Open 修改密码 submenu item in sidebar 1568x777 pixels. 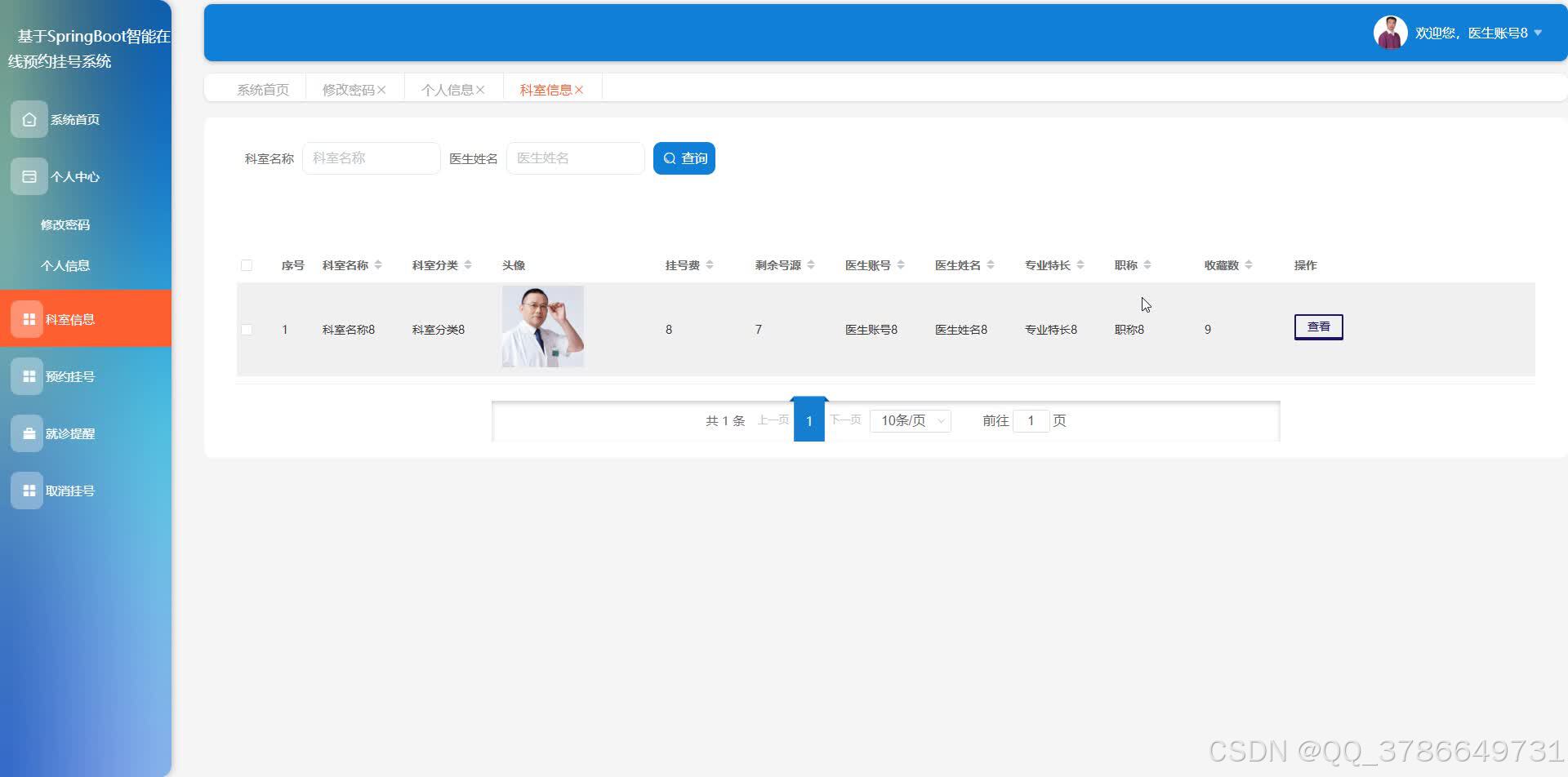[x=65, y=224]
